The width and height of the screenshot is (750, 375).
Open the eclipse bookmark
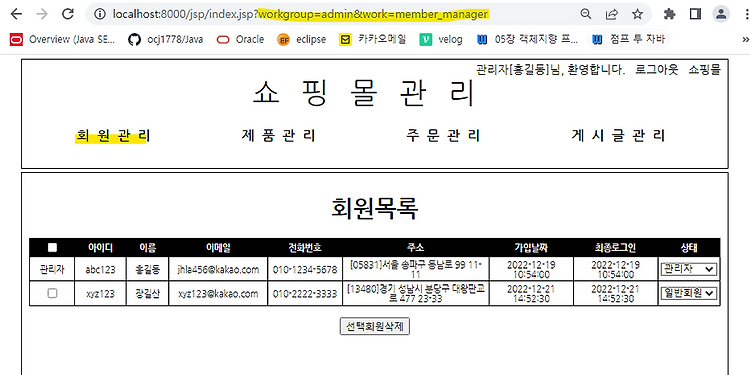(x=301, y=39)
